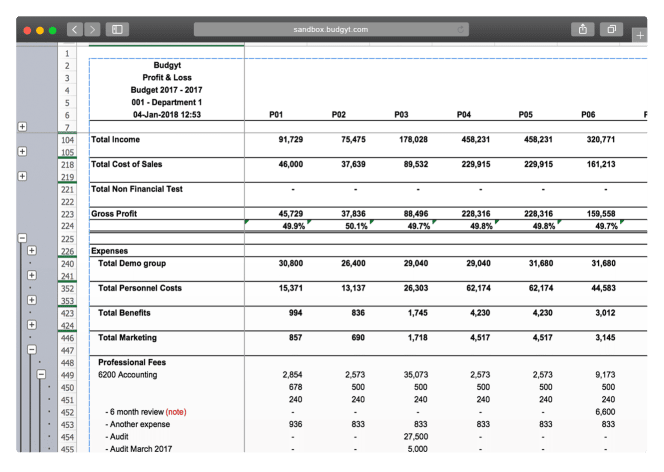
Task: Show all tabs overview
Action: (x=611, y=29)
